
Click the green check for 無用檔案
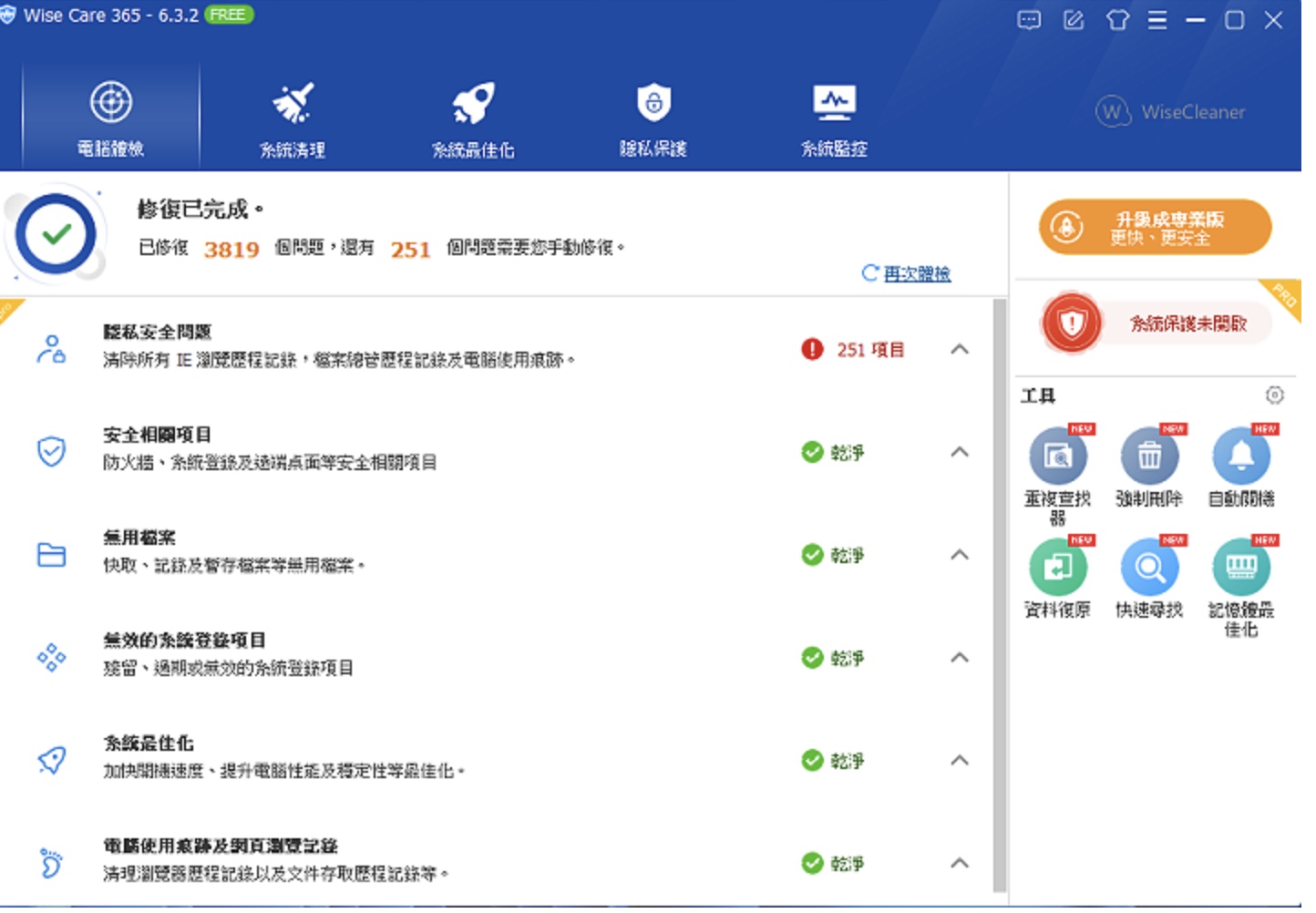[x=812, y=555]
